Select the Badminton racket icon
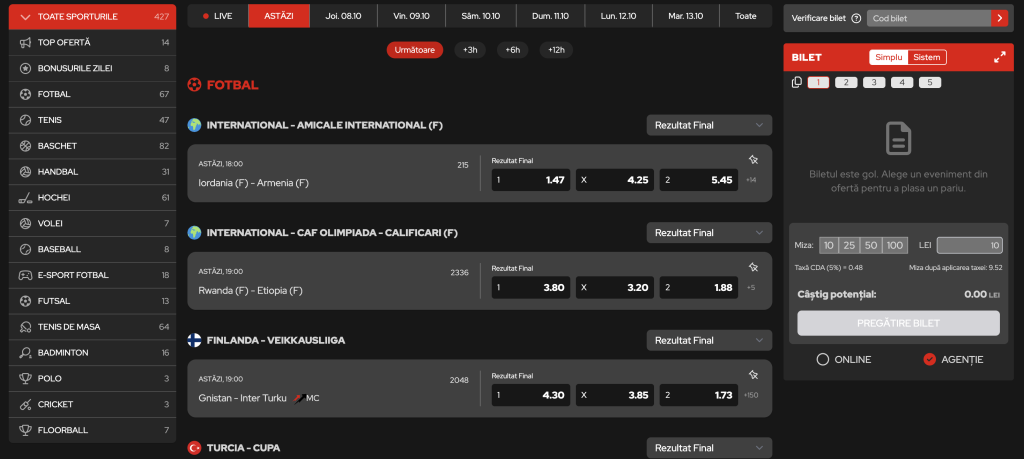Screen dimensions: 1024x459 click(x=25, y=353)
